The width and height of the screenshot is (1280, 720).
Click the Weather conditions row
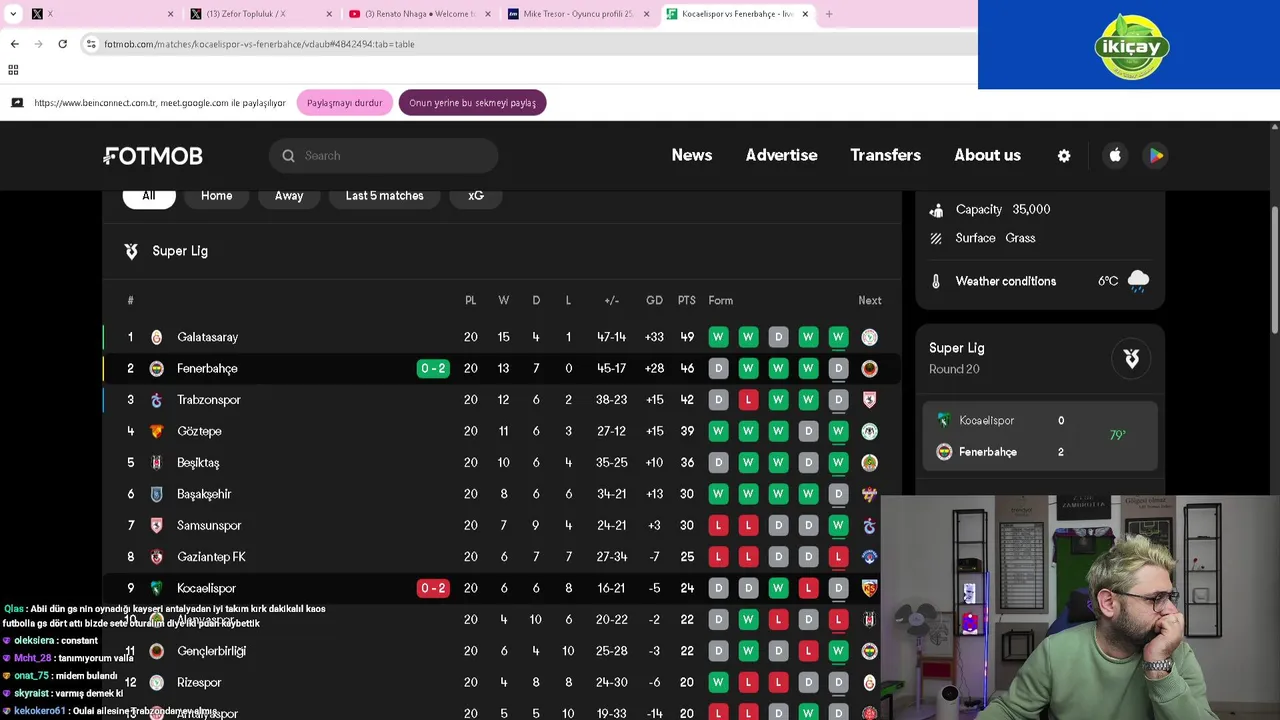coord(1040,281)
